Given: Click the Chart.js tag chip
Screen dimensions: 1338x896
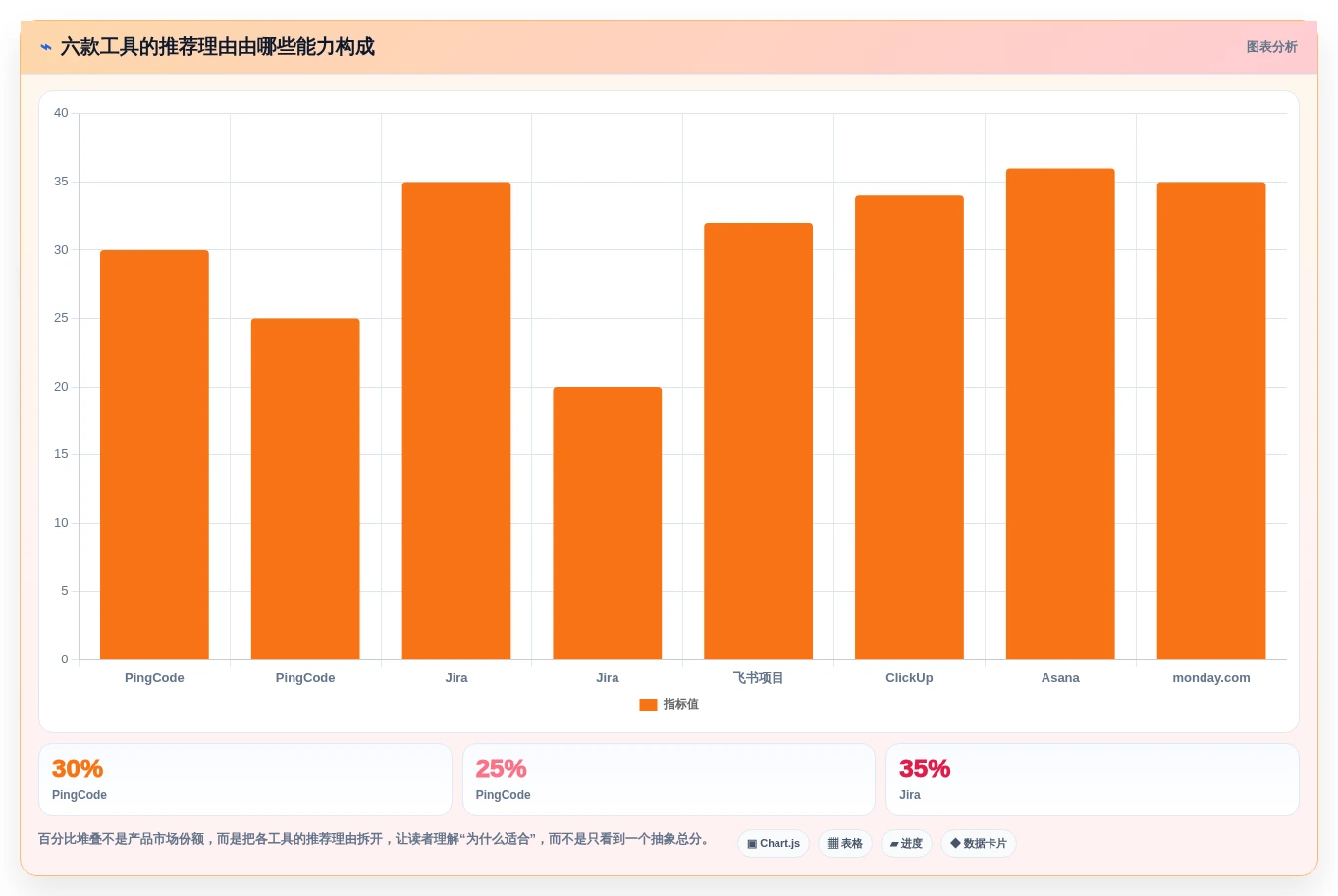Looking at the screenshot, I should [x=774, y=844].
